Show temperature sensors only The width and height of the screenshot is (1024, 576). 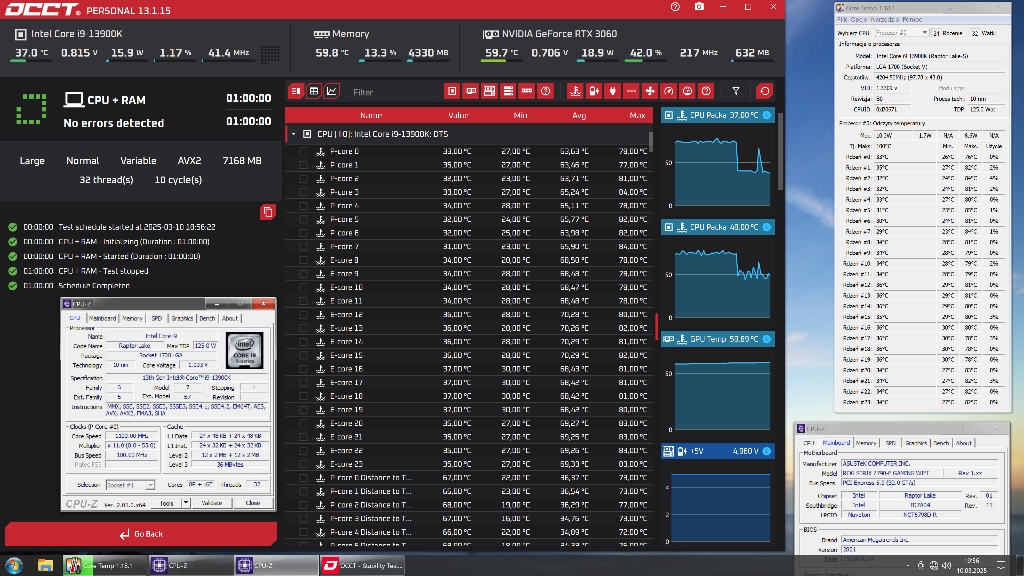[x=575, y=91]
